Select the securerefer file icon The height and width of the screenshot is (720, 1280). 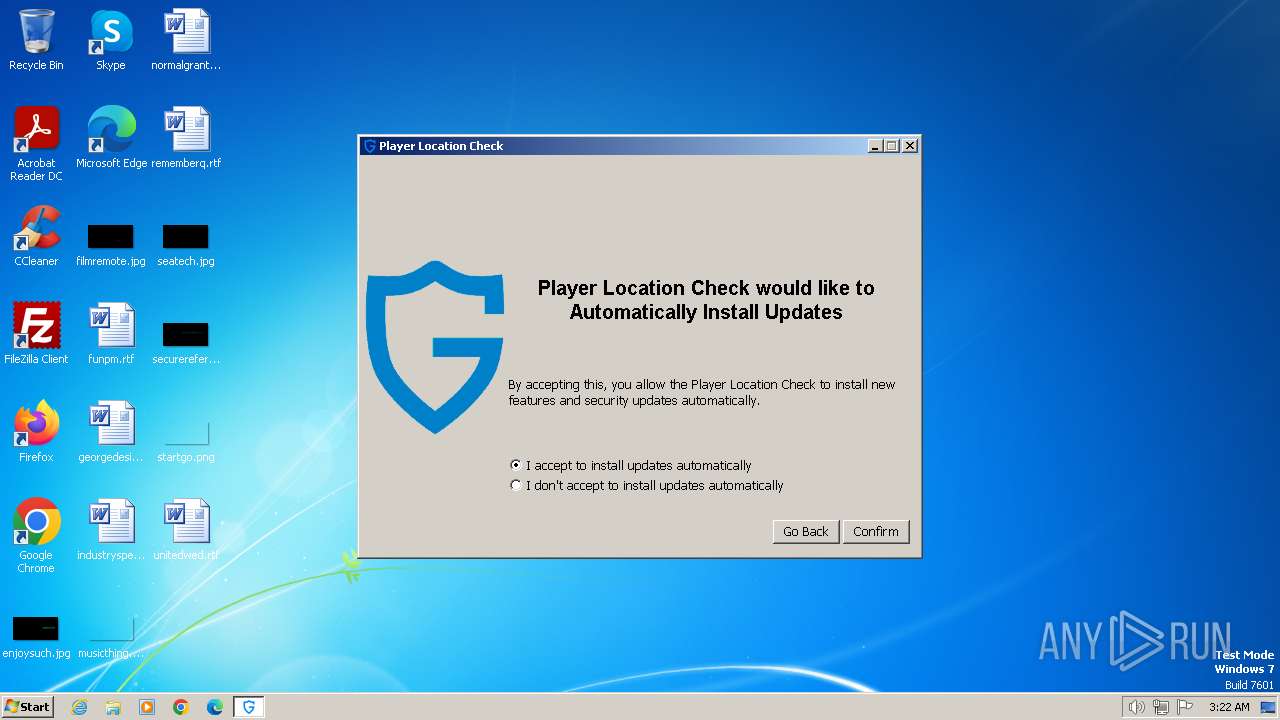point(186,342)
